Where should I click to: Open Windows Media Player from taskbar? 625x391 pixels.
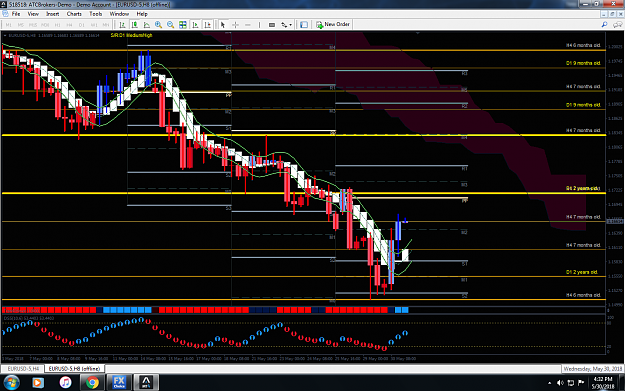pos(37,383)
